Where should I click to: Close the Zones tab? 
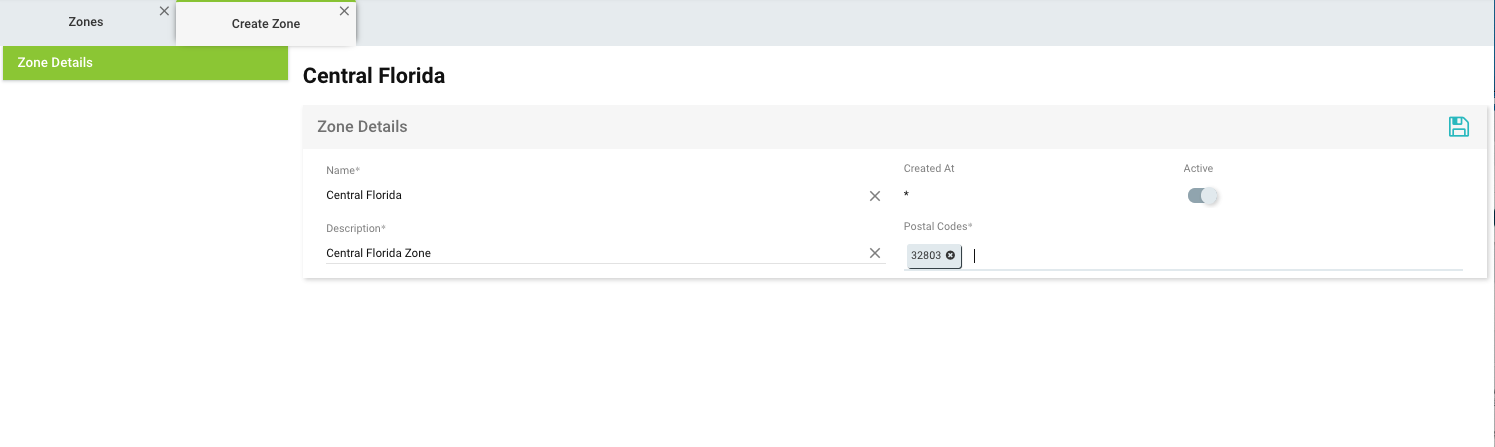164,11
